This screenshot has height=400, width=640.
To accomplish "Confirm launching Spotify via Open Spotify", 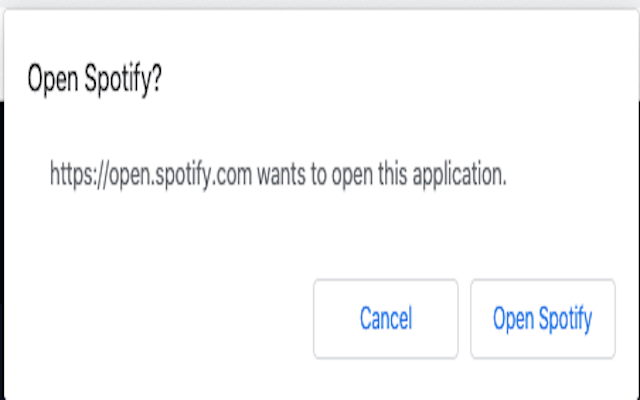I will tap(542, 319).
